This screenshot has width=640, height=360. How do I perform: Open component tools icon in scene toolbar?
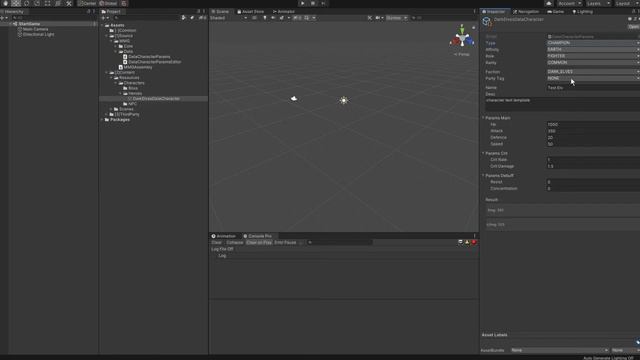point(370,18)
